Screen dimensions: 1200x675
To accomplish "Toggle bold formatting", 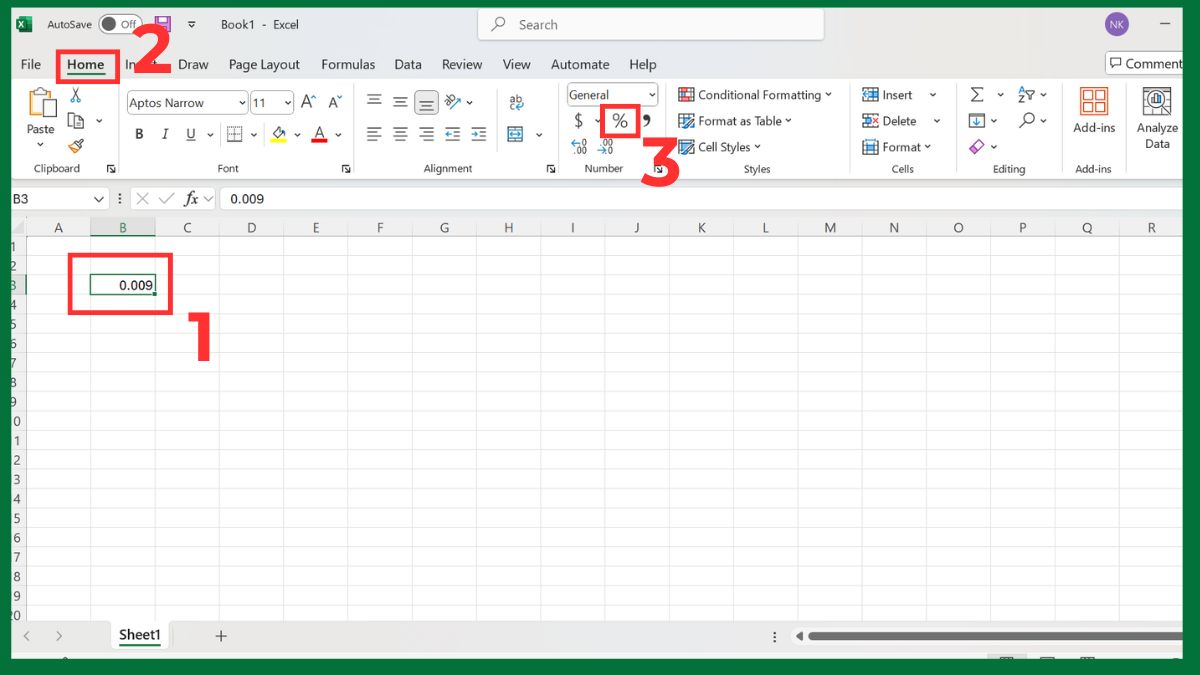I will tap(139, 133).
